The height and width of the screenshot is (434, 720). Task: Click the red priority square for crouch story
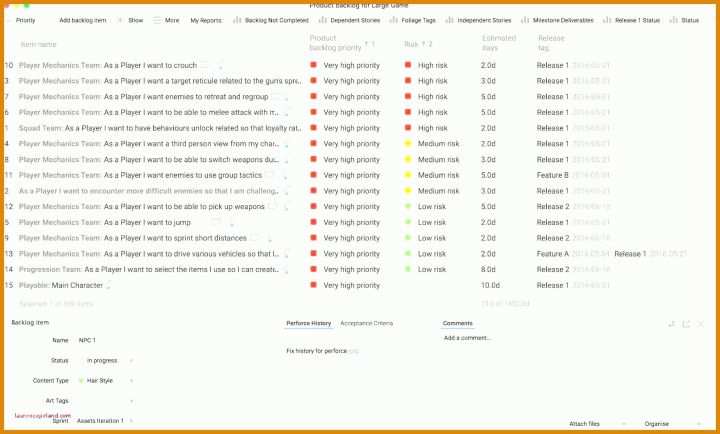(314, 65)
